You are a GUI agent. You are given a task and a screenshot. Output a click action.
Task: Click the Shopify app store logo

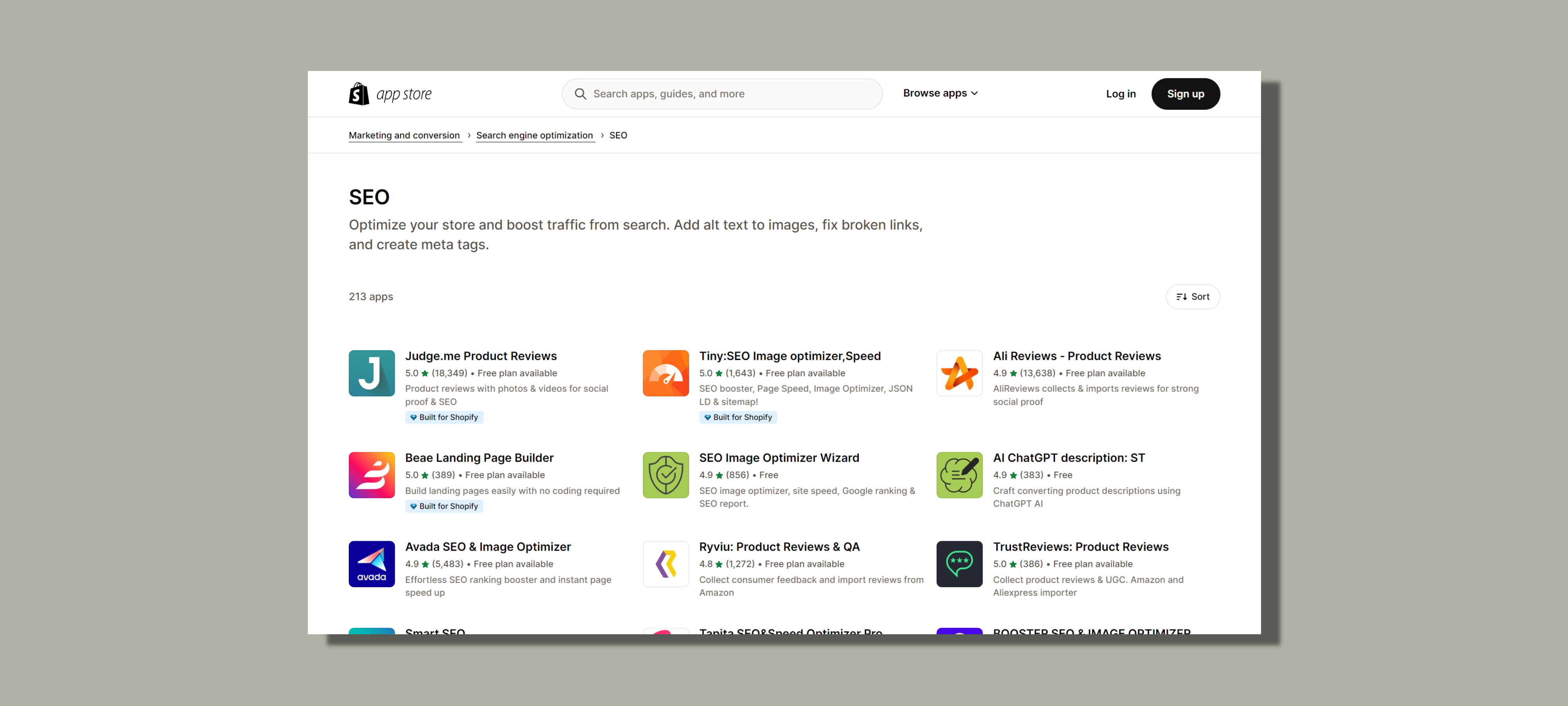[390, 94]
